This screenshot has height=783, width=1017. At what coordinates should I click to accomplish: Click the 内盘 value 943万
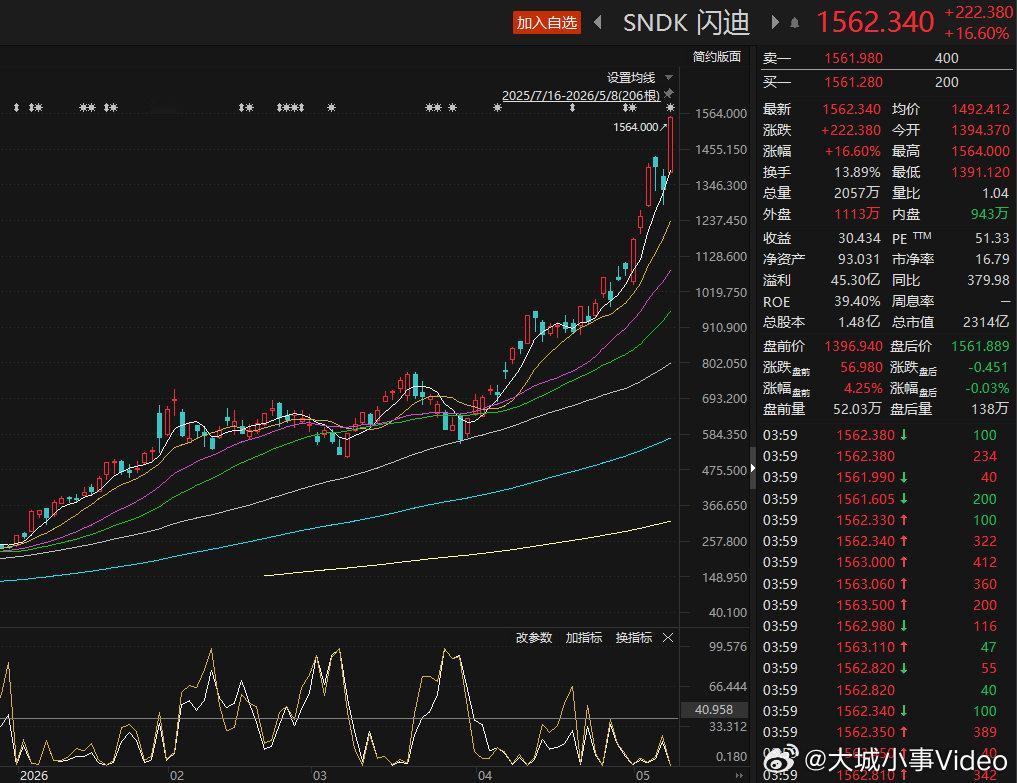pos(990,213)
